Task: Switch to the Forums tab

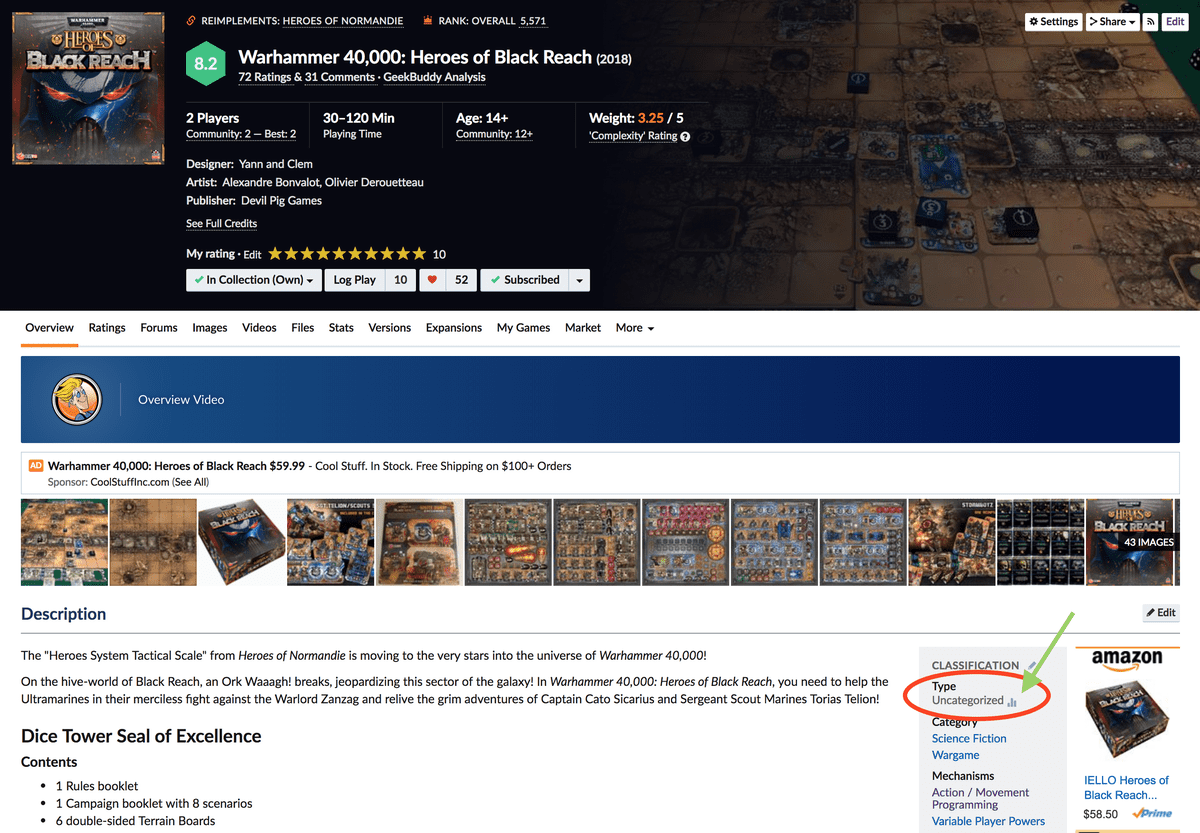Action: pyautogui.click(x=159, y=328)
